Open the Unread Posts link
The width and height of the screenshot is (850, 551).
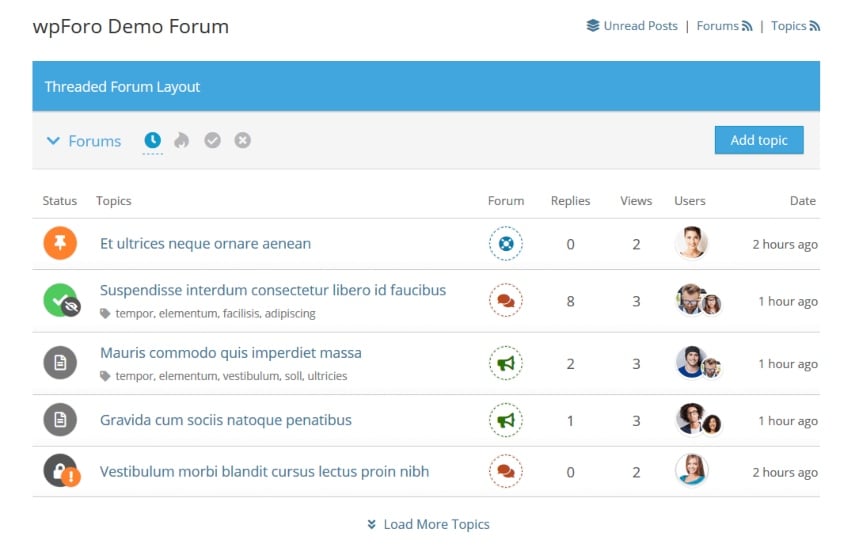640,26
